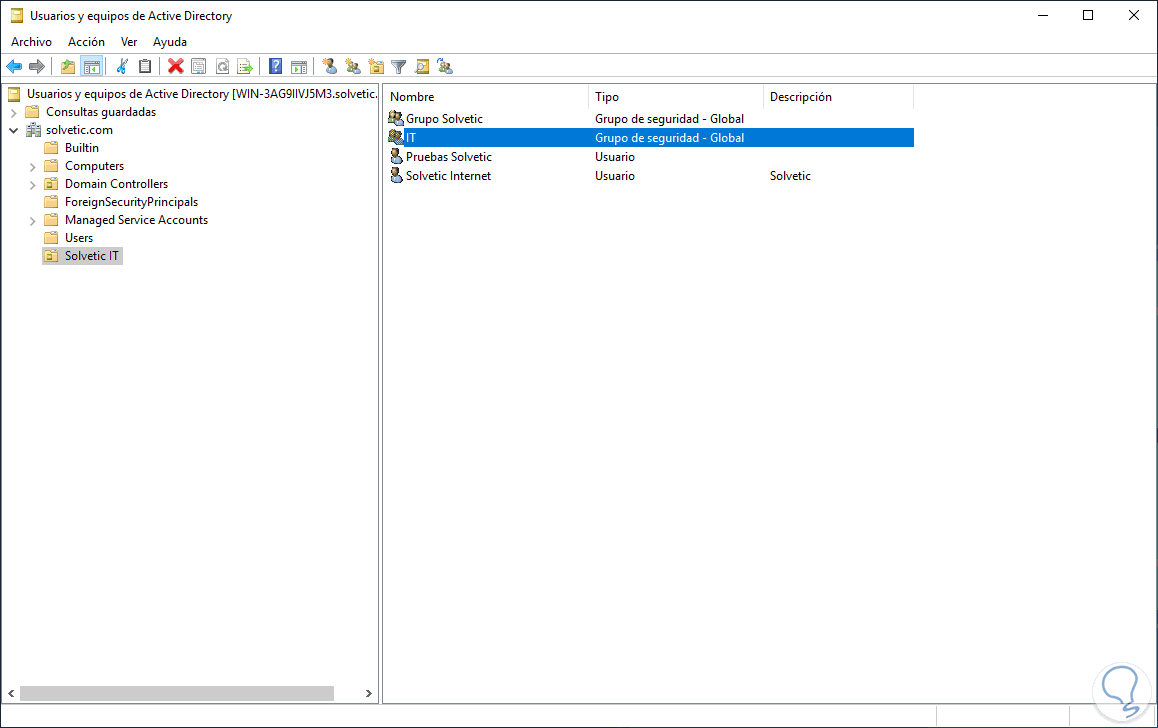Go up one level with the folder-arrow icon
1158x728 pixels.
tap(68, 66)
